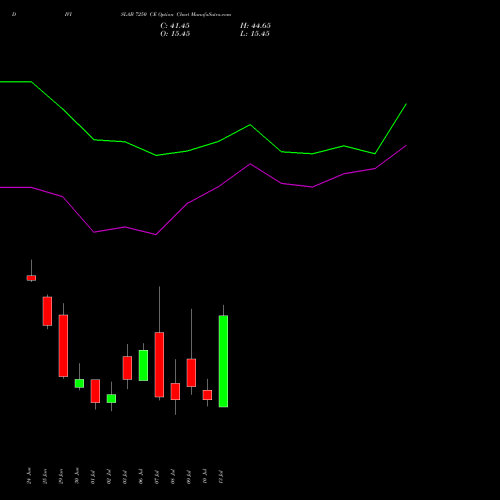Viewport: 500px width, 500px height.
Task: Select the small red candle above 24 Jun
Action: coord(31,278)
